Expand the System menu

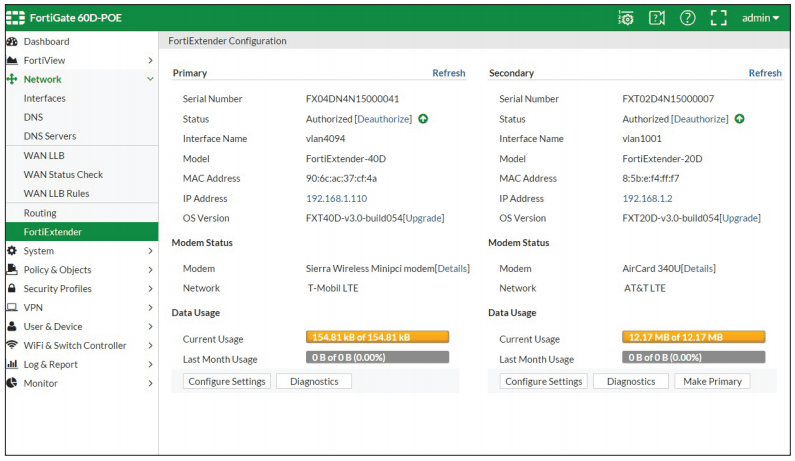[150, 251]
